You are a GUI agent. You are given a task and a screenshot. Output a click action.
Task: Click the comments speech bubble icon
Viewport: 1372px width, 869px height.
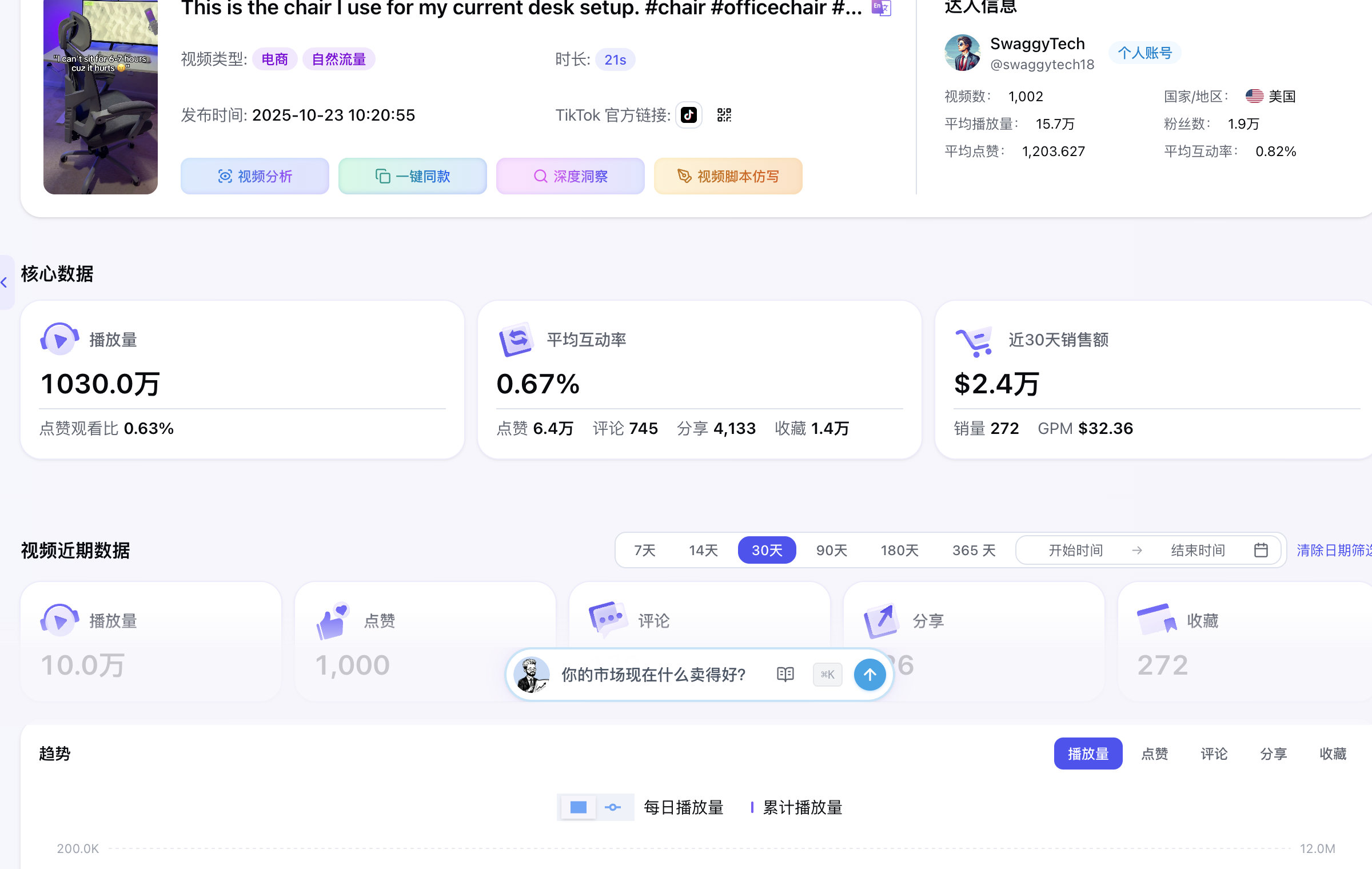point(608,619)
